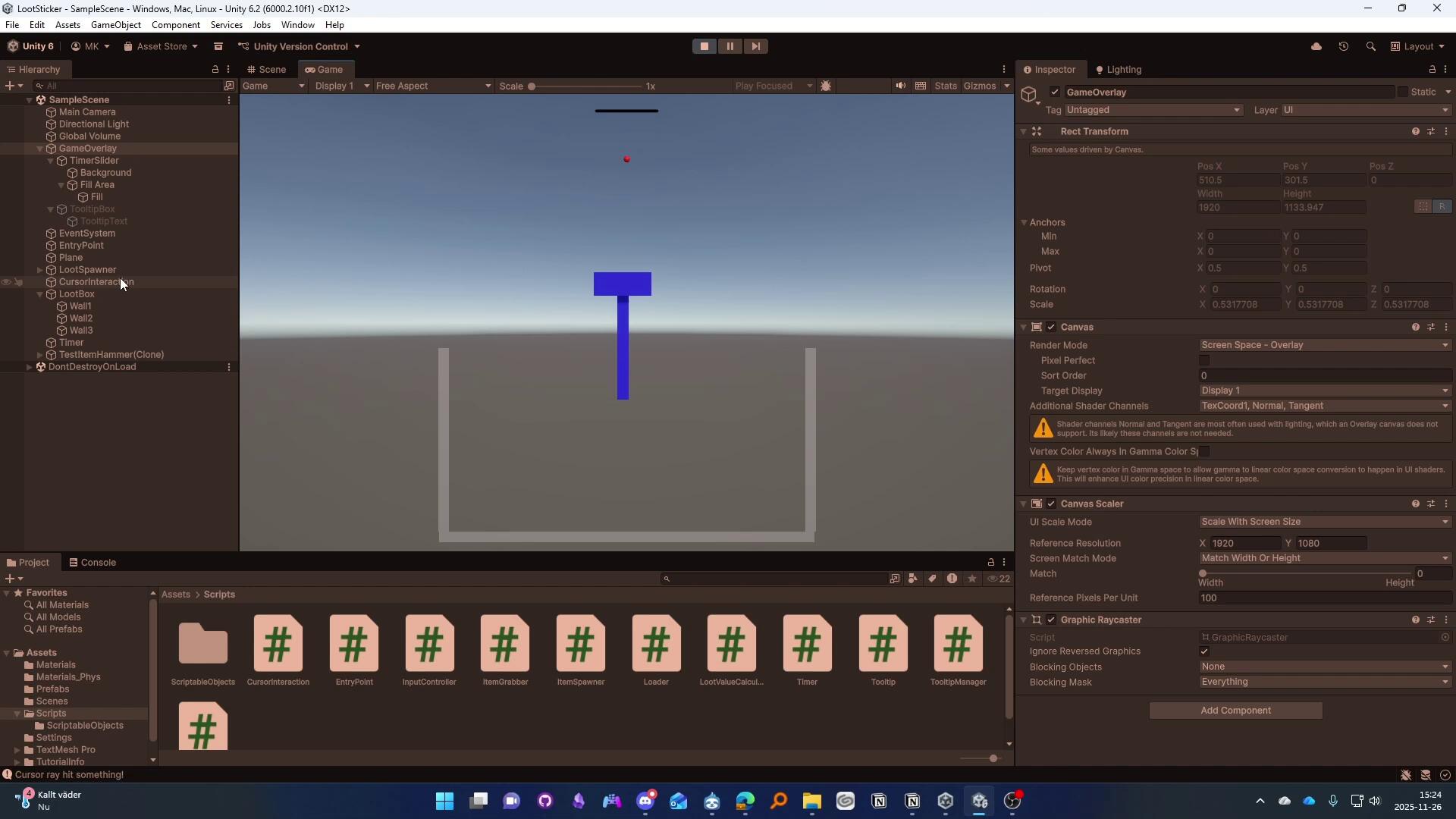
Task: Click the Add Component button
Action: pos(1235,711)
